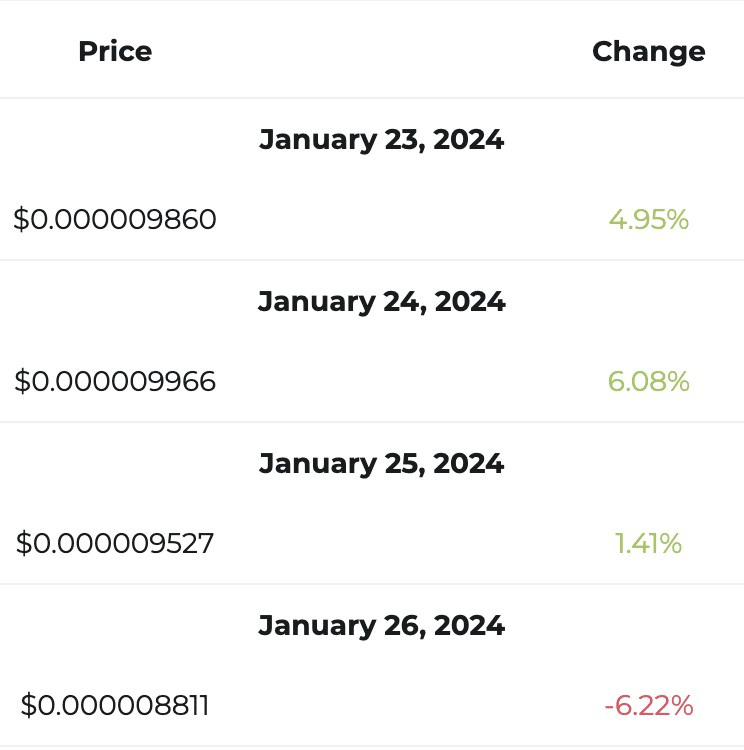
Task: Click the price $0.000009860
Action: click(115, 220)
